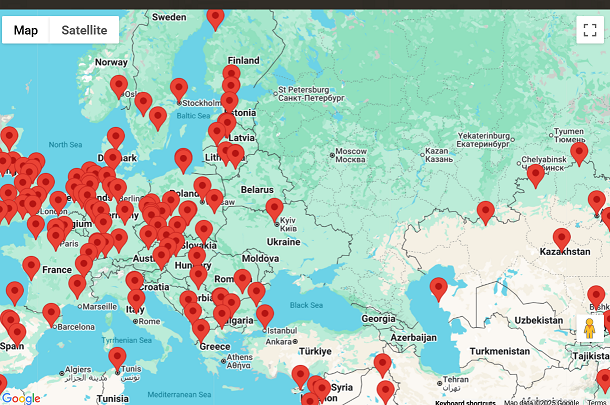Screen dimensions: 610x405
Task: Select the marker over Tunis
Action: [117, 357]
